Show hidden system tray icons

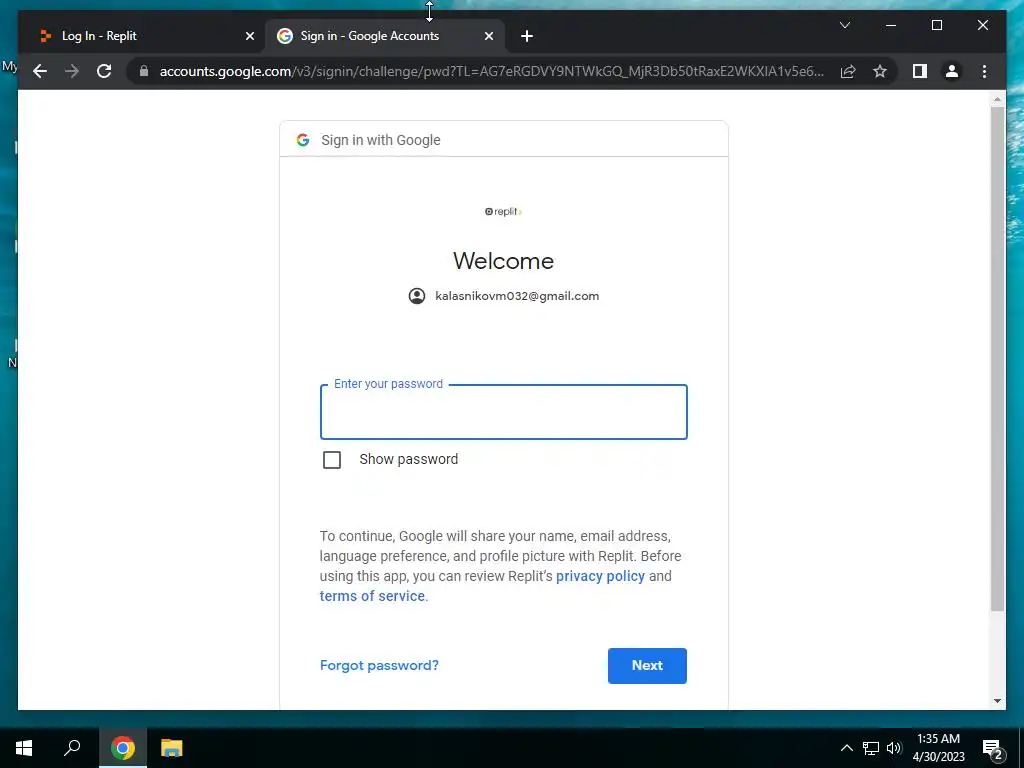[x=846, y=748]
